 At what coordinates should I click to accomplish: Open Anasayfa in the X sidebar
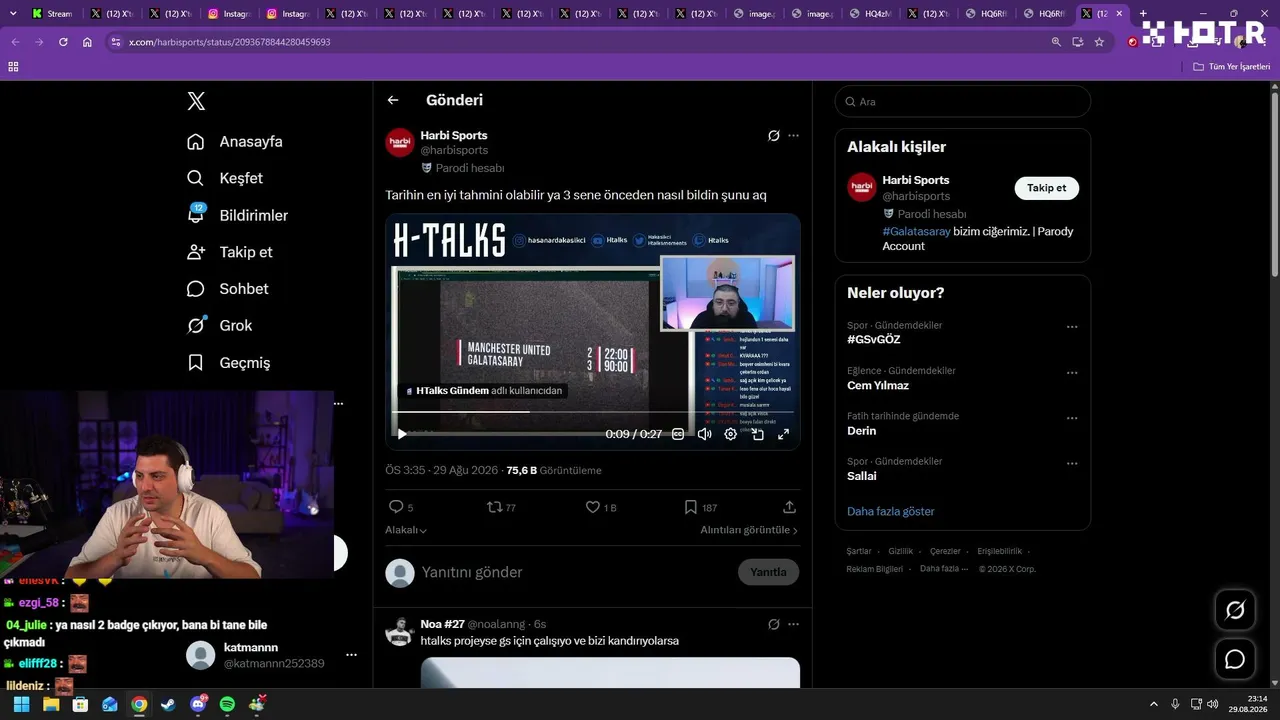point(235,142)
